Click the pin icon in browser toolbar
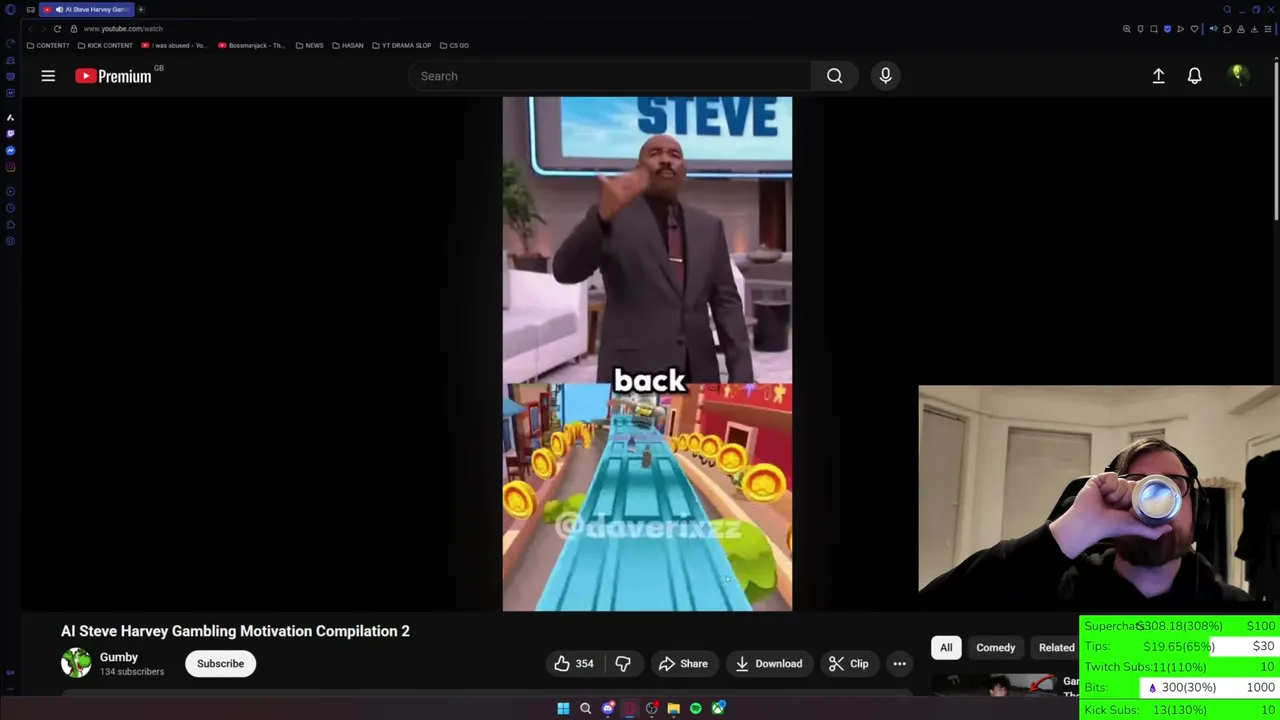The width and height of the screenshot is (1280, 720). pyautogui.click(x=1140, y=29)
